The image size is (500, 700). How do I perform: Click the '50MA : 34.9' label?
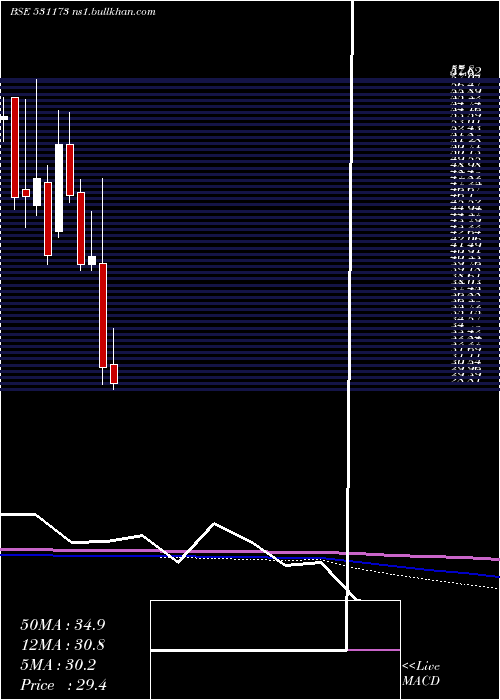tap(62, 625)
